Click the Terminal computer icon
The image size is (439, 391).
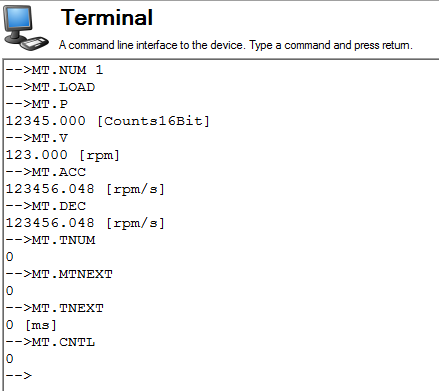click(x=26, y=28)
